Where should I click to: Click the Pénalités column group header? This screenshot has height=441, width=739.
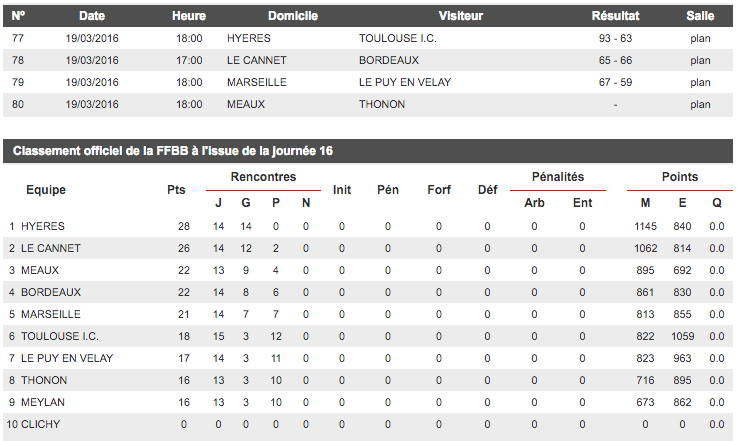pos(557,177)
